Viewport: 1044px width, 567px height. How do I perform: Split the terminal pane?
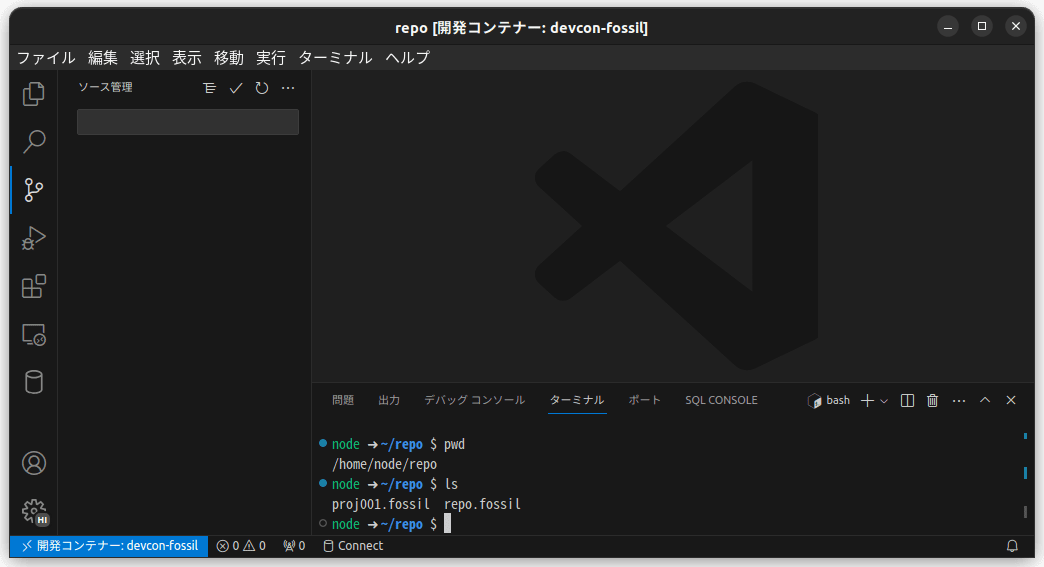coord(907,400)
